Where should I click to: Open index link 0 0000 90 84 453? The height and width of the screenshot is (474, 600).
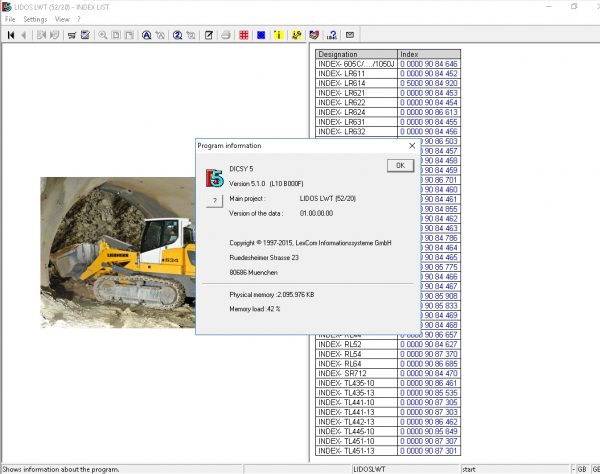429,93
